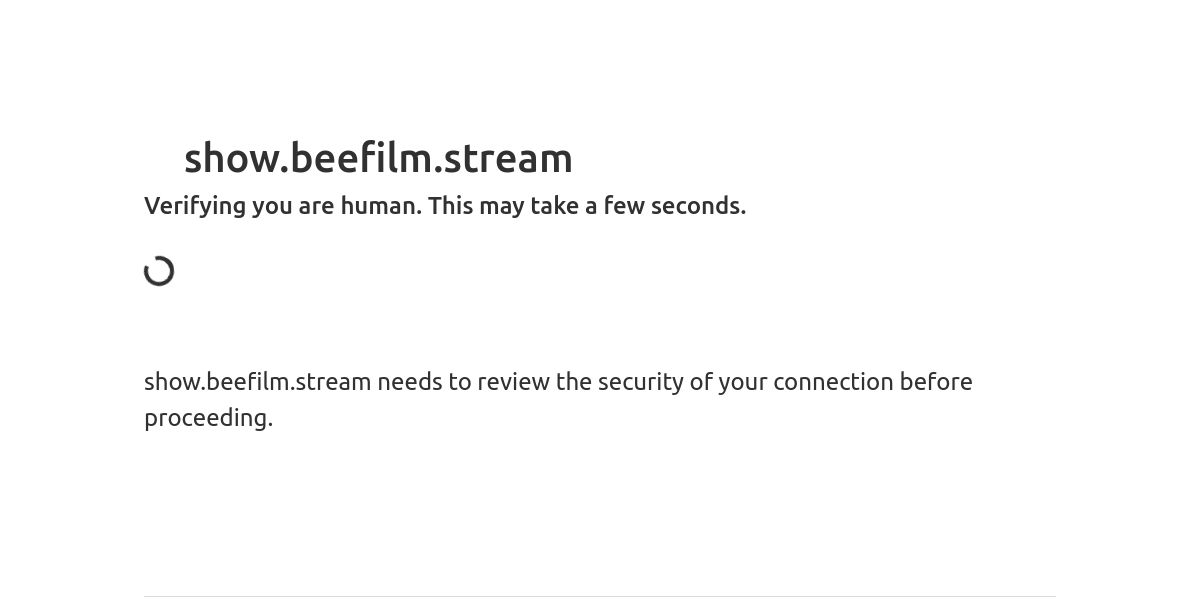Click "show.beefilm.stream" in the body paragraph
Viewport: 1200px width, 600px height.
pos(257,382)
